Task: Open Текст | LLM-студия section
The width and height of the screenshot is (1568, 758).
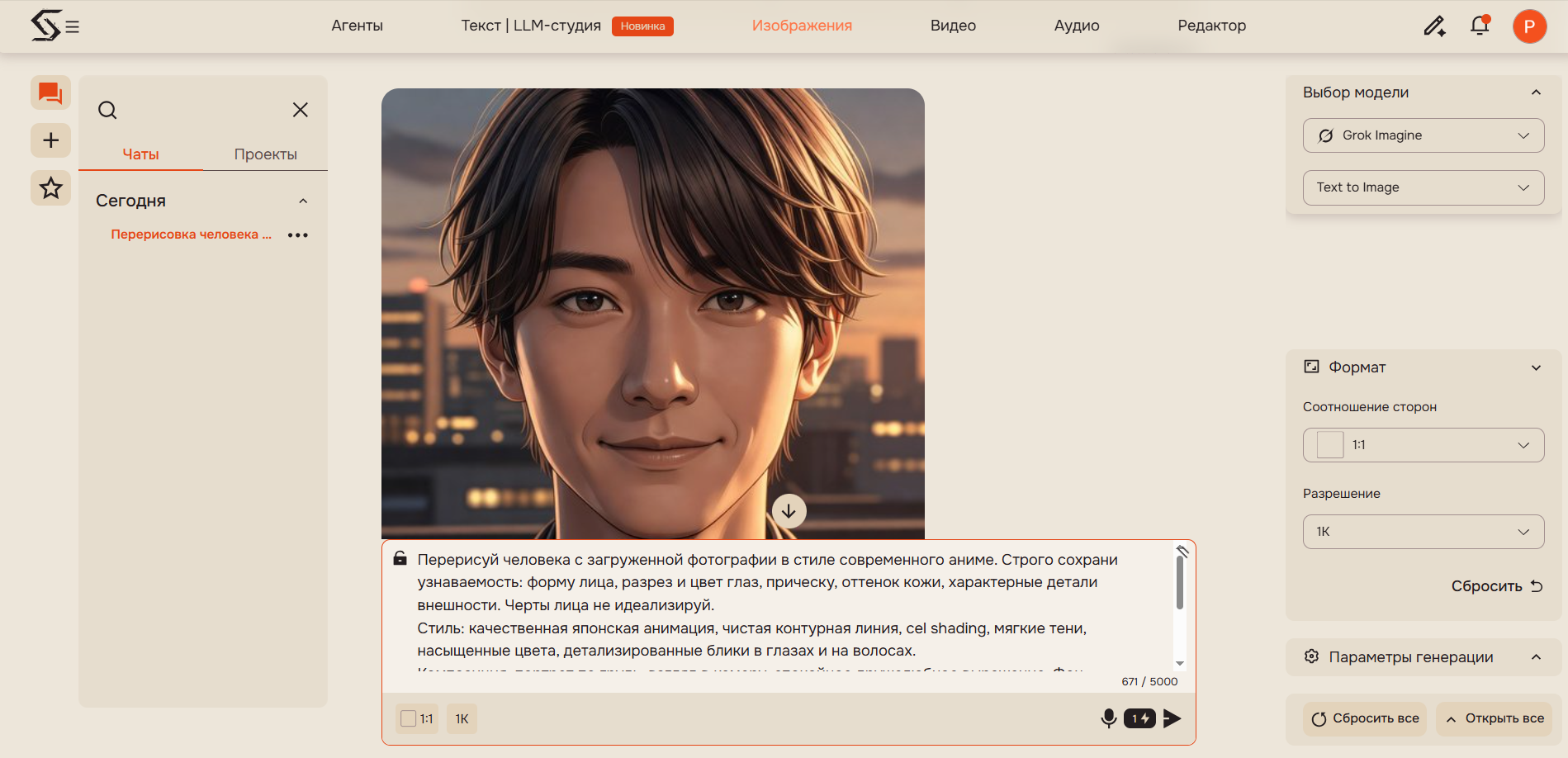Action: tap(531, 26)
